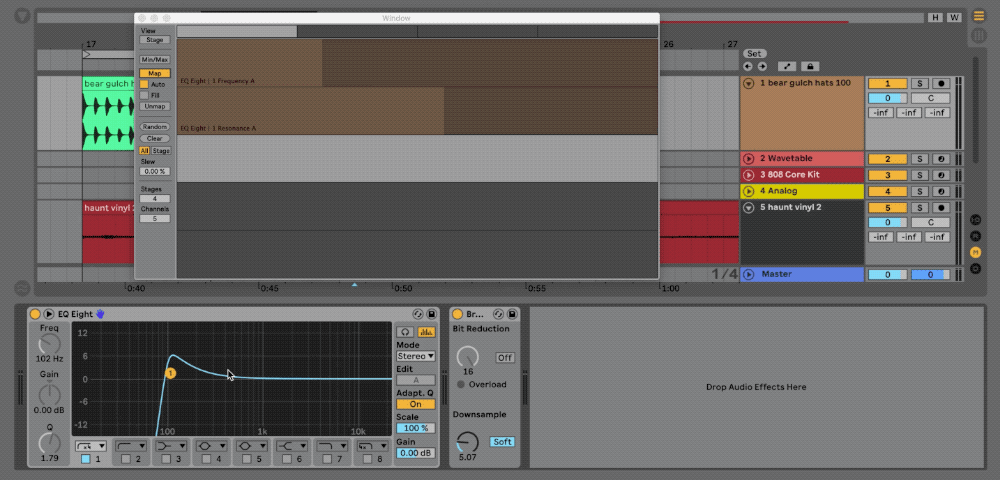
Task: Click the EQ Eight spectrum analyzer icon
Action: click(x=425, y=331)
